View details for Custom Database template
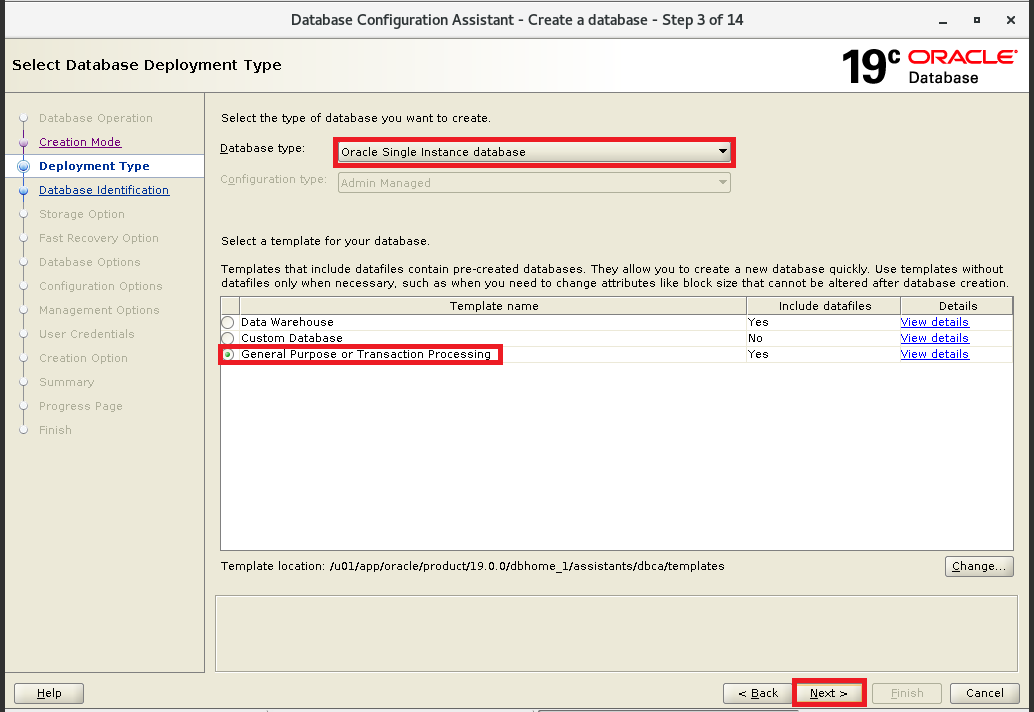Image resolution: width=1034 pixels, height=712 pixels. pos(934,338)
